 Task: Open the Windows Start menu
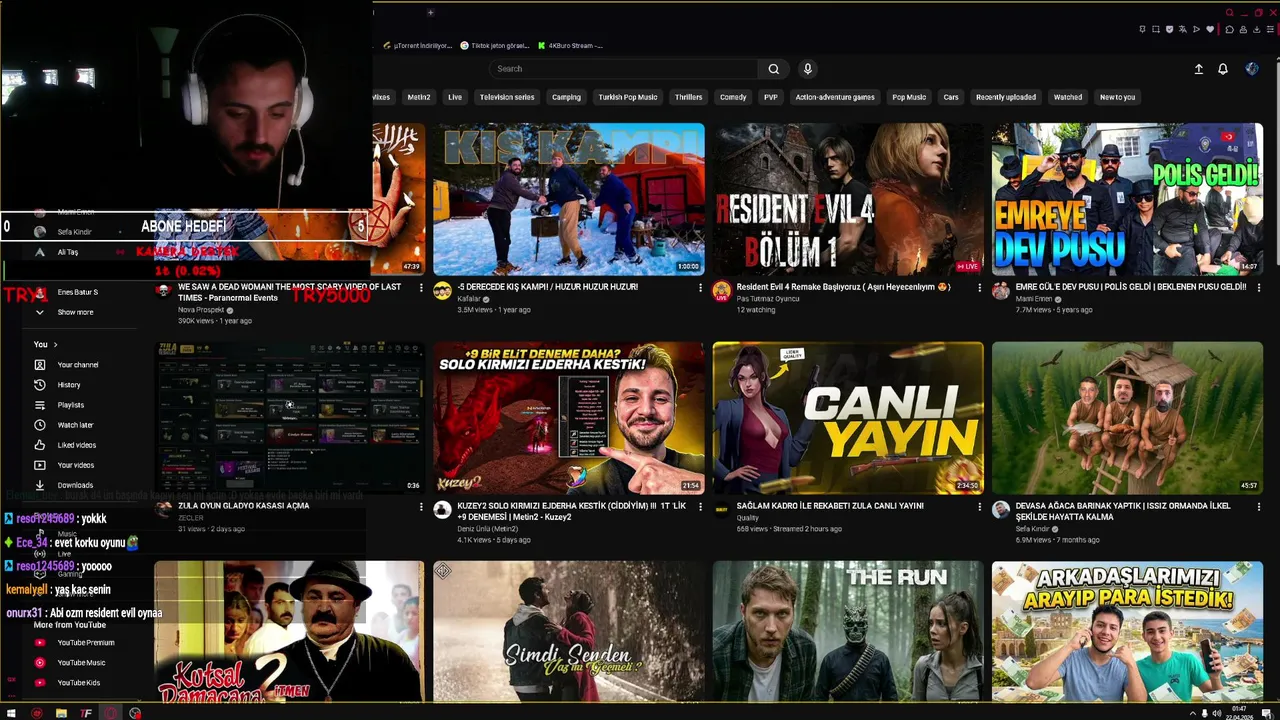coord(12,713)
